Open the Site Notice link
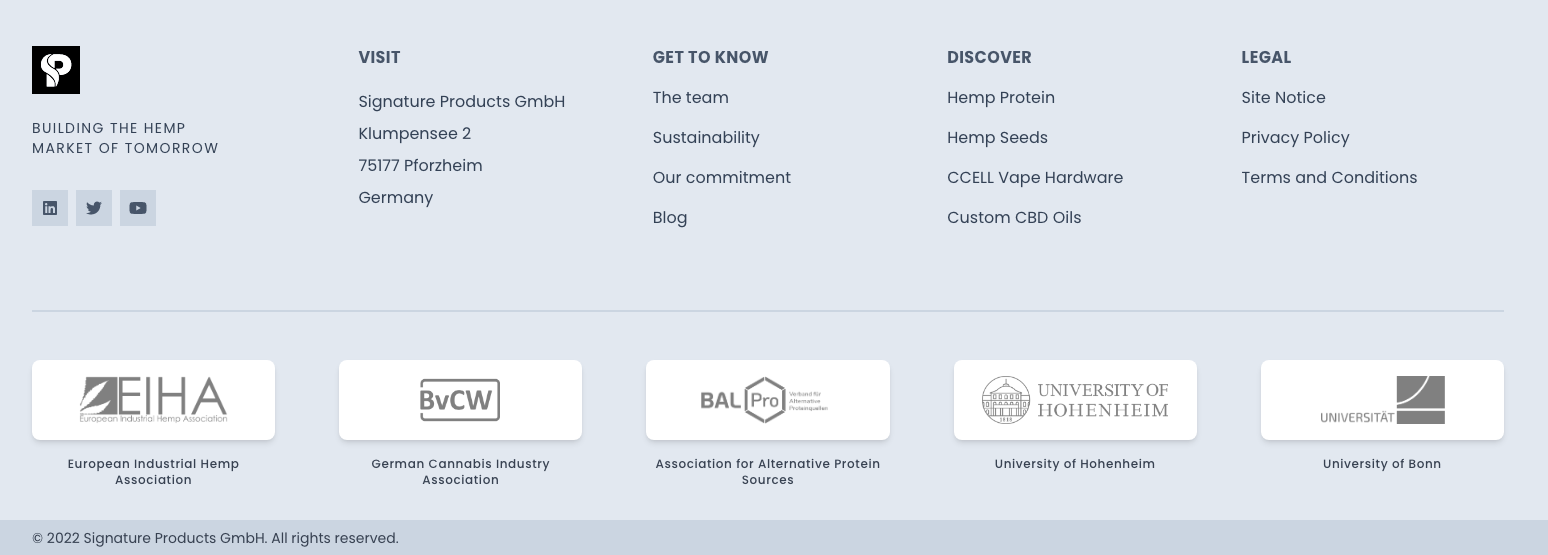 coord(1283,97)
